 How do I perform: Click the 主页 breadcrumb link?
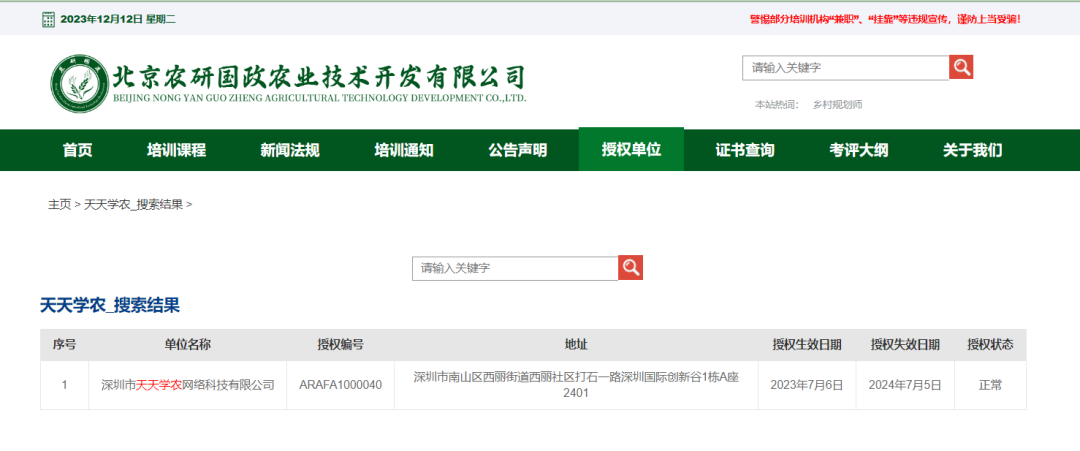[x=59, y=204]
